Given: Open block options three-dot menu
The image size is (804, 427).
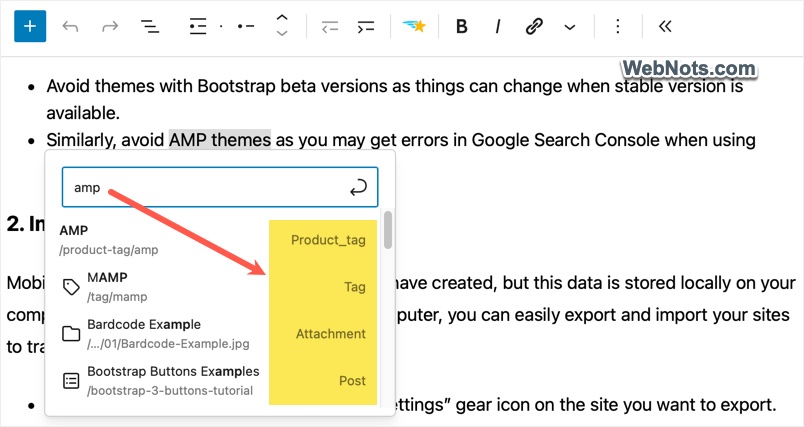Looking at the screenshot, I should coord(618,26).
